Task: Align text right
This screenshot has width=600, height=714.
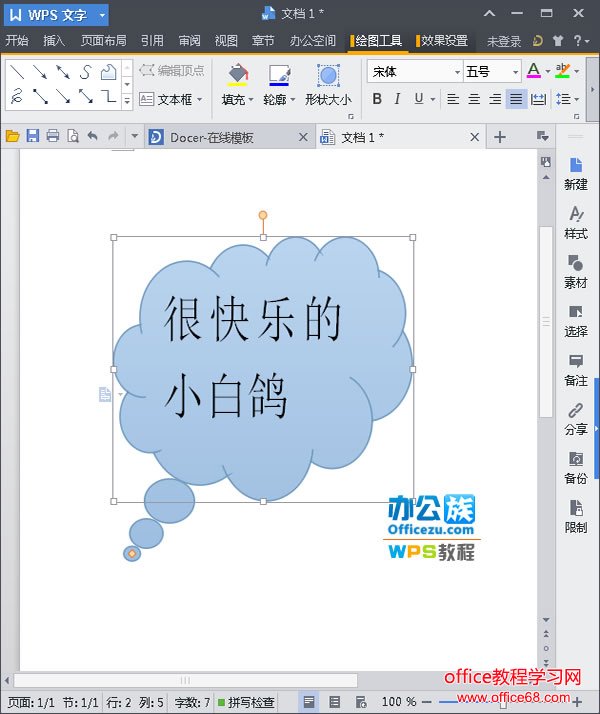Action: tap(495, 99)
